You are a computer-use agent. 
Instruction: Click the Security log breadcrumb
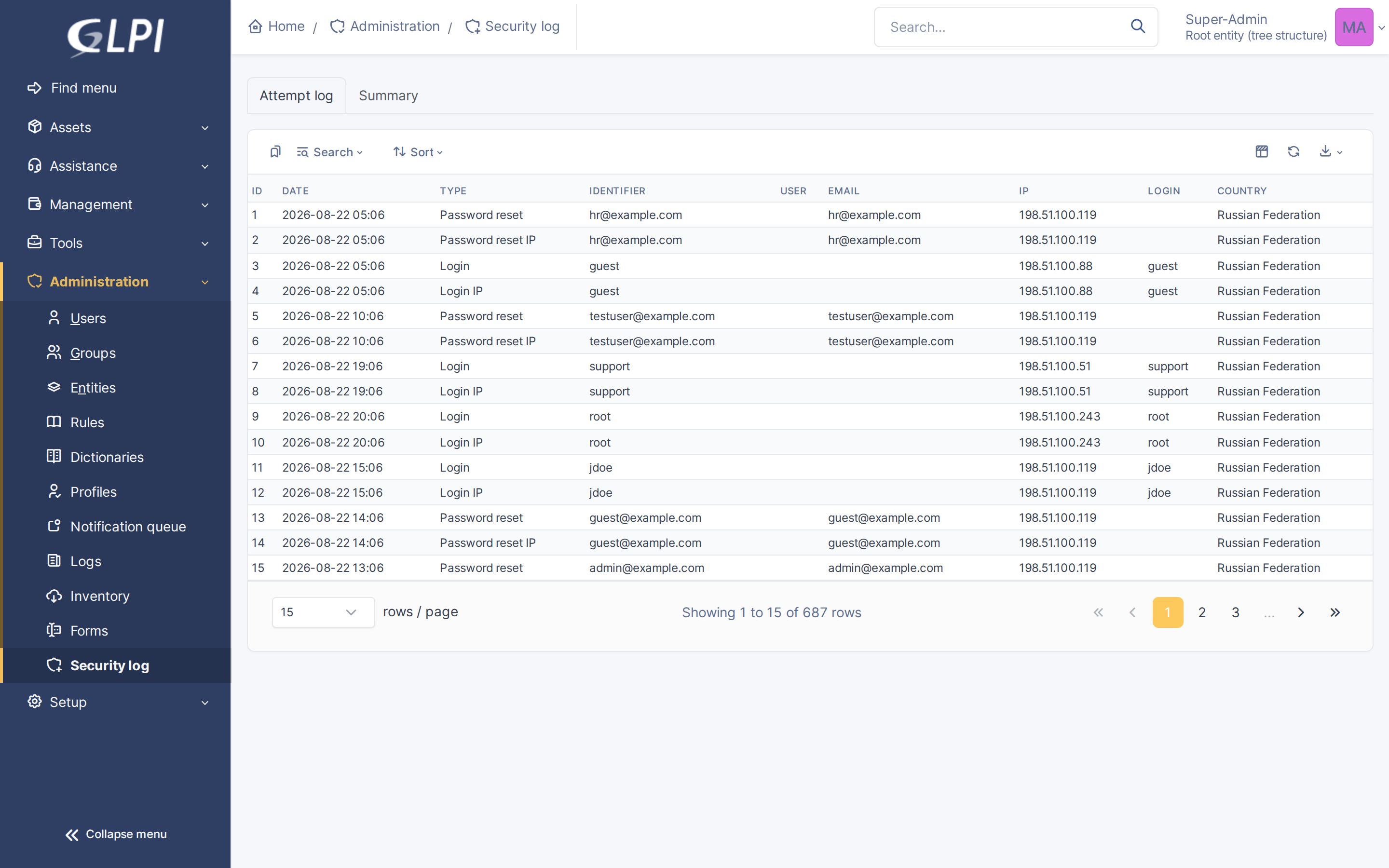coord(512,27)
